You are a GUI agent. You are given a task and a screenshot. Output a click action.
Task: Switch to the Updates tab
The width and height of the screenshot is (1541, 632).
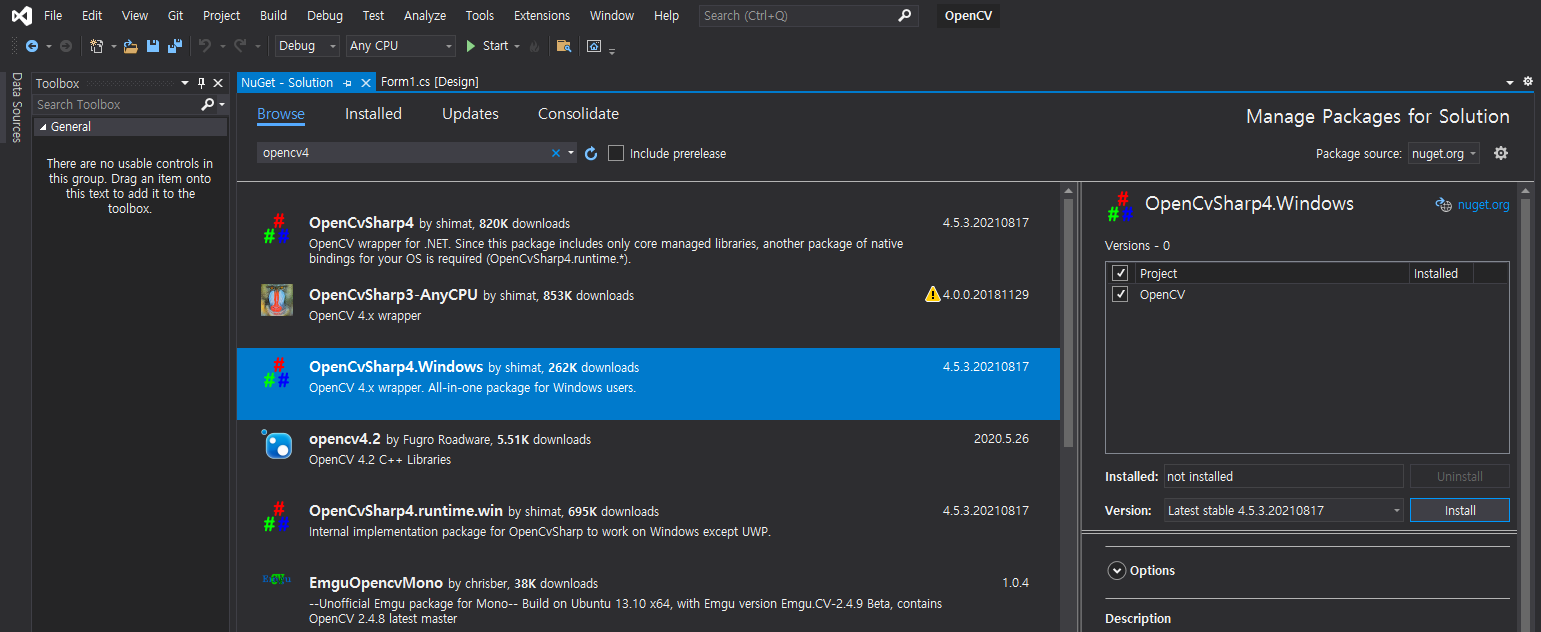(470, 114)
